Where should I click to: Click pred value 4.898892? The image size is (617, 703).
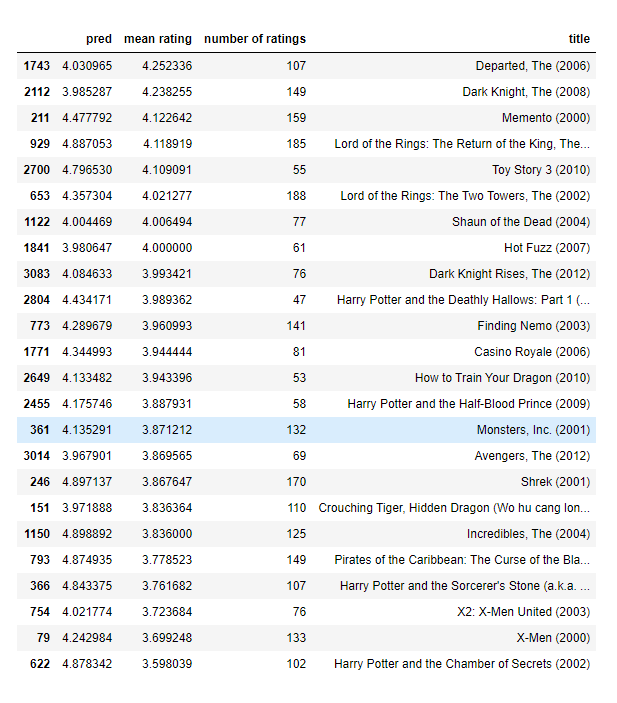click(x=87, y=534)
